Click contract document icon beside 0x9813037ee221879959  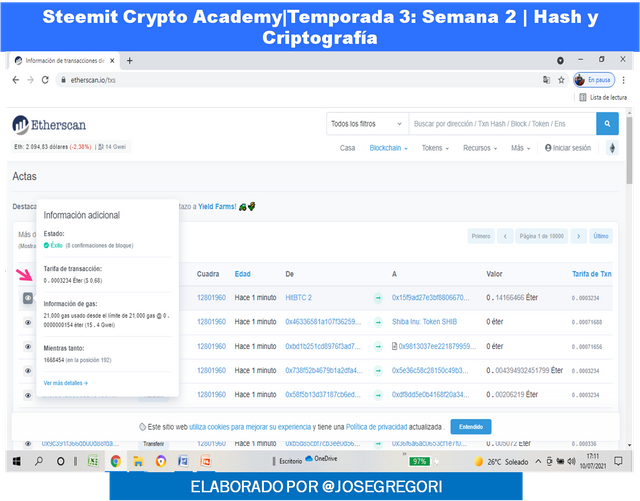click(x=394, y=346)
